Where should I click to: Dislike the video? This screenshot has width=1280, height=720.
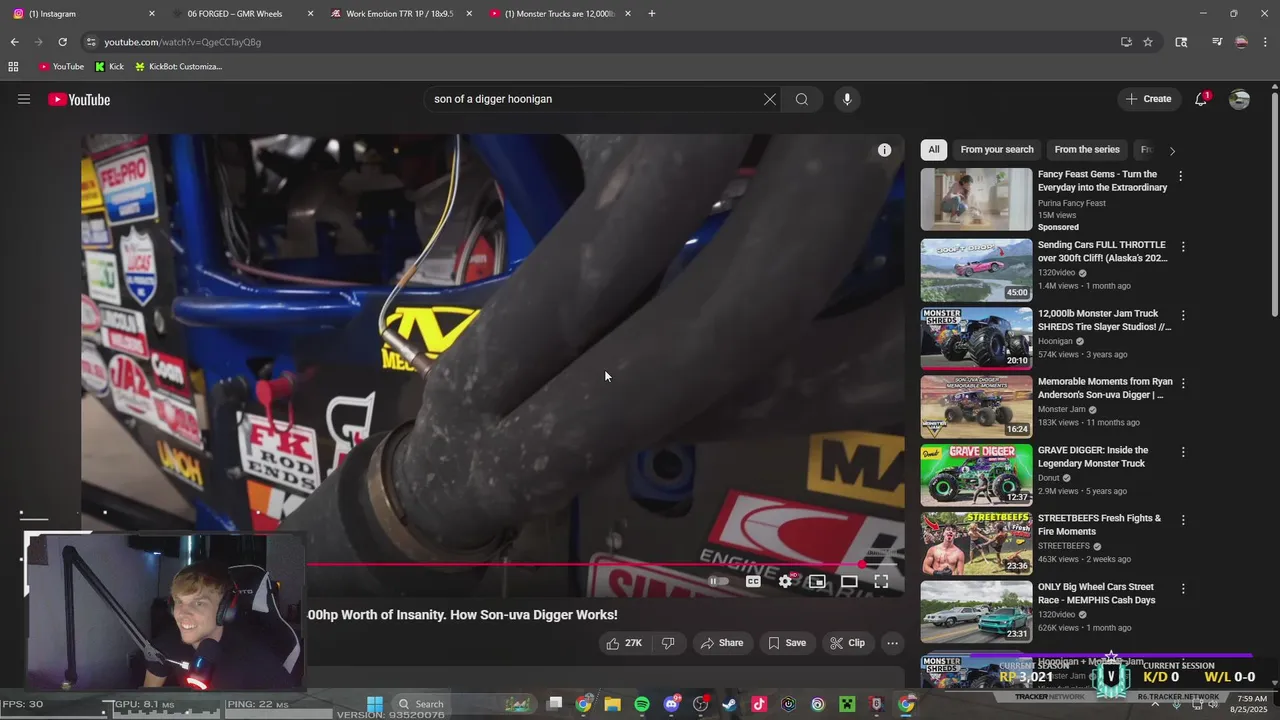pos(668,643)
